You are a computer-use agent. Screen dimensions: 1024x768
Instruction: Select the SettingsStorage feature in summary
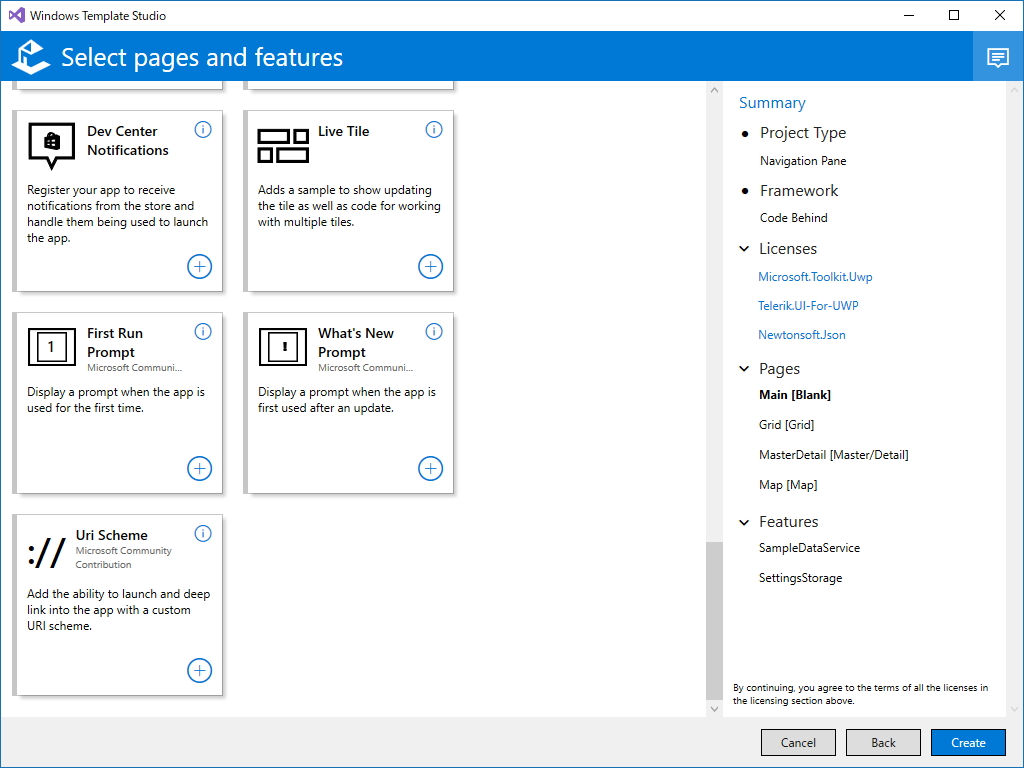(800, 578)
